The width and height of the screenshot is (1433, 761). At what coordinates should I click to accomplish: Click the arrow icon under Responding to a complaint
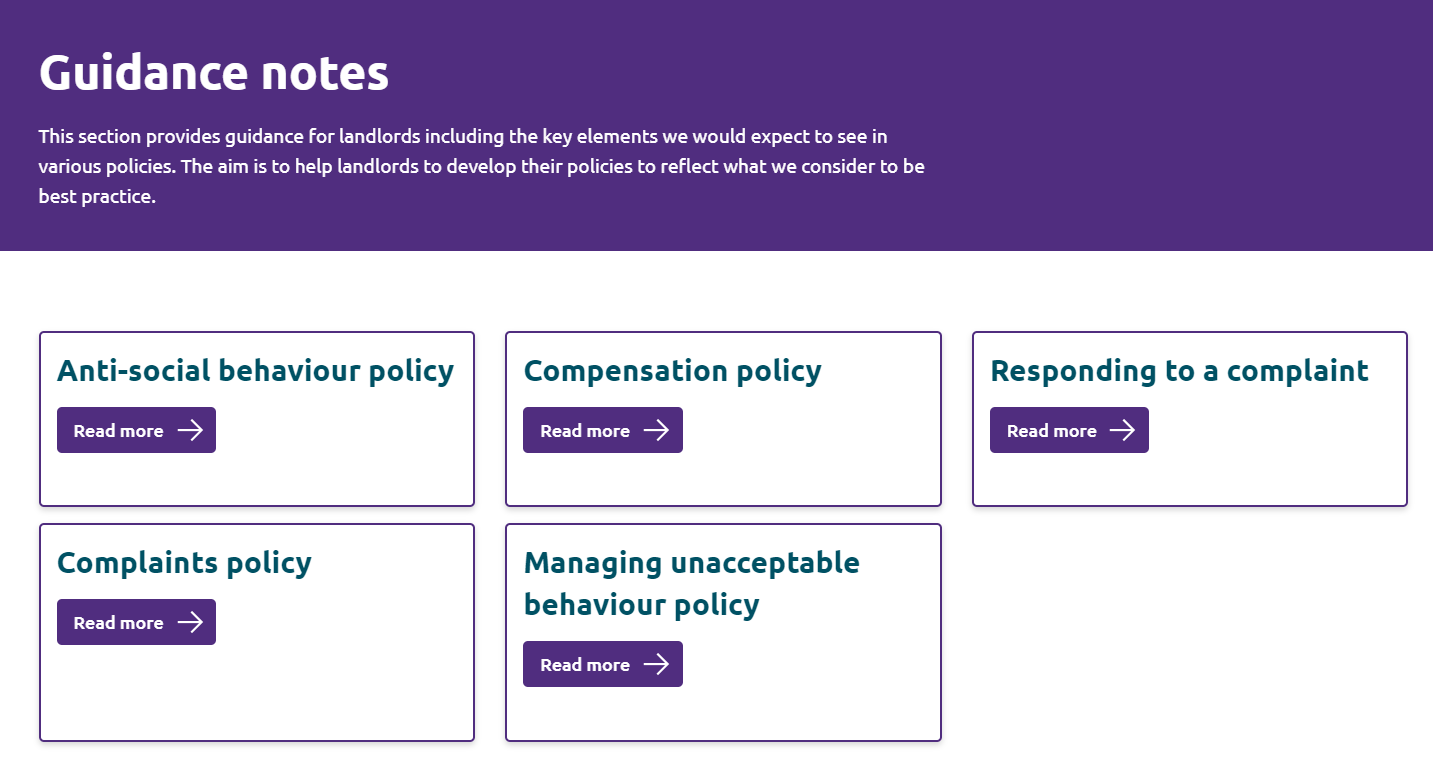[1122, 430]
